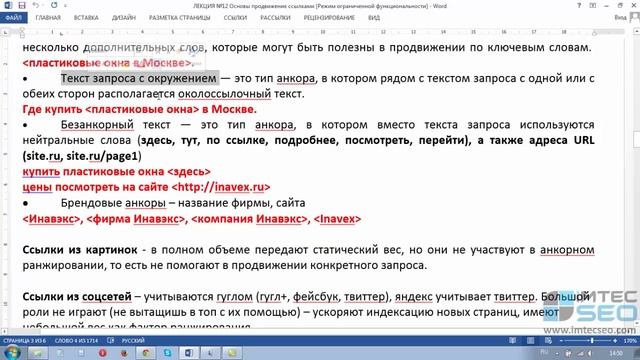640x360 pixels.
Task: Click the word 'околоссылочный' in the document
Action: [x=224, y=94]
